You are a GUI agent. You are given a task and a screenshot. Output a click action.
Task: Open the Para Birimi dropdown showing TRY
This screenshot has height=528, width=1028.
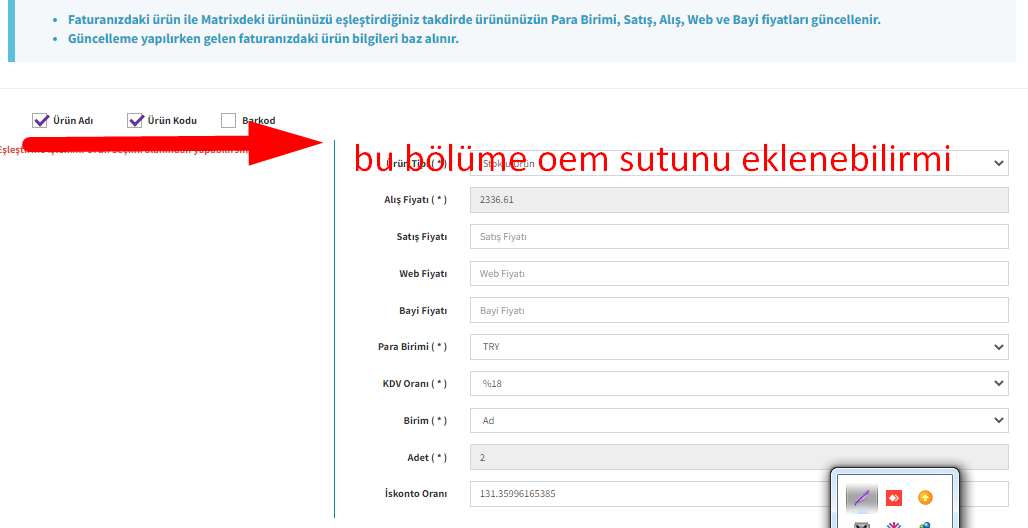point(739,347)
